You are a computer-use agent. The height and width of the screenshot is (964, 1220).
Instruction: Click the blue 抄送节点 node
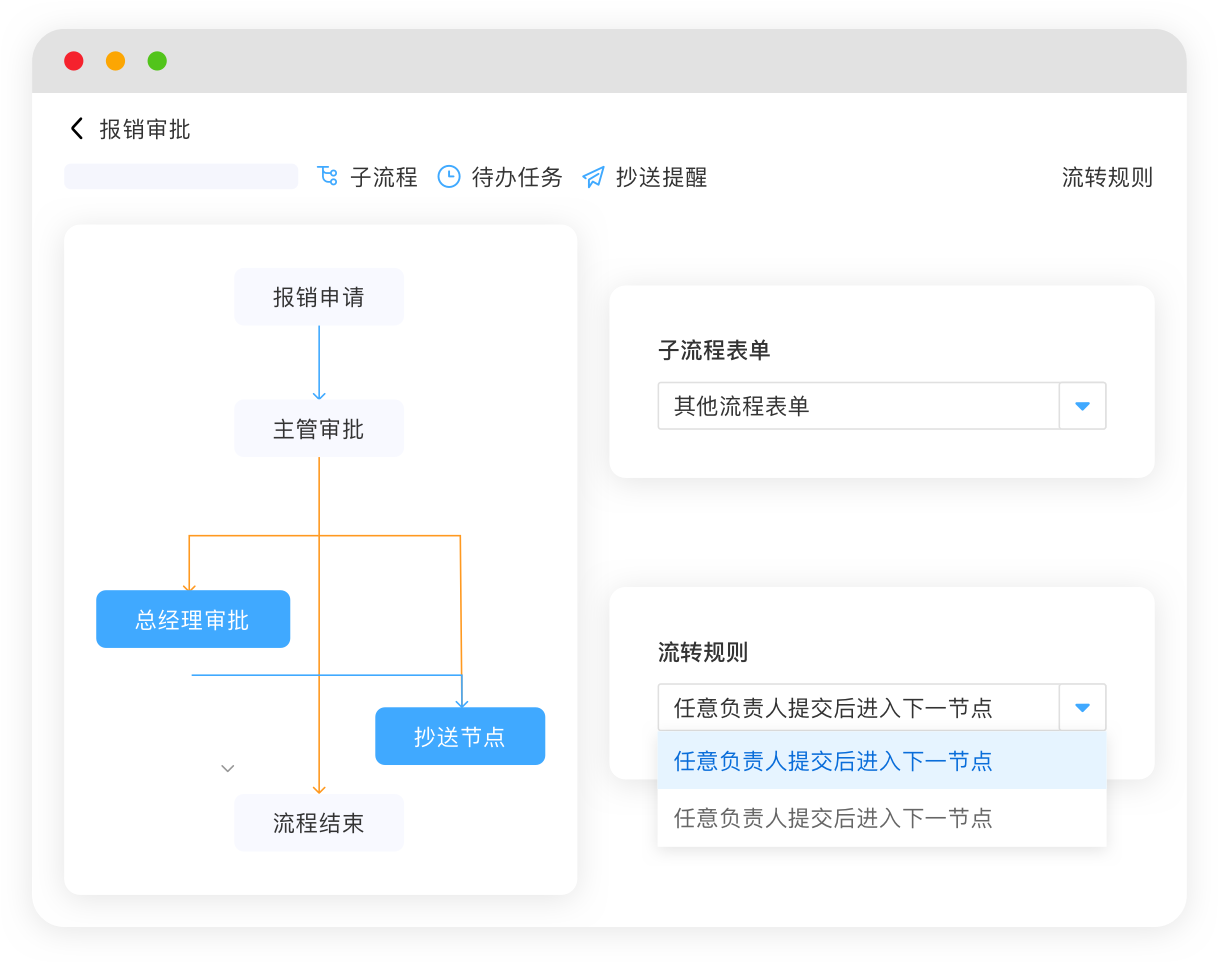pos(460,736)
